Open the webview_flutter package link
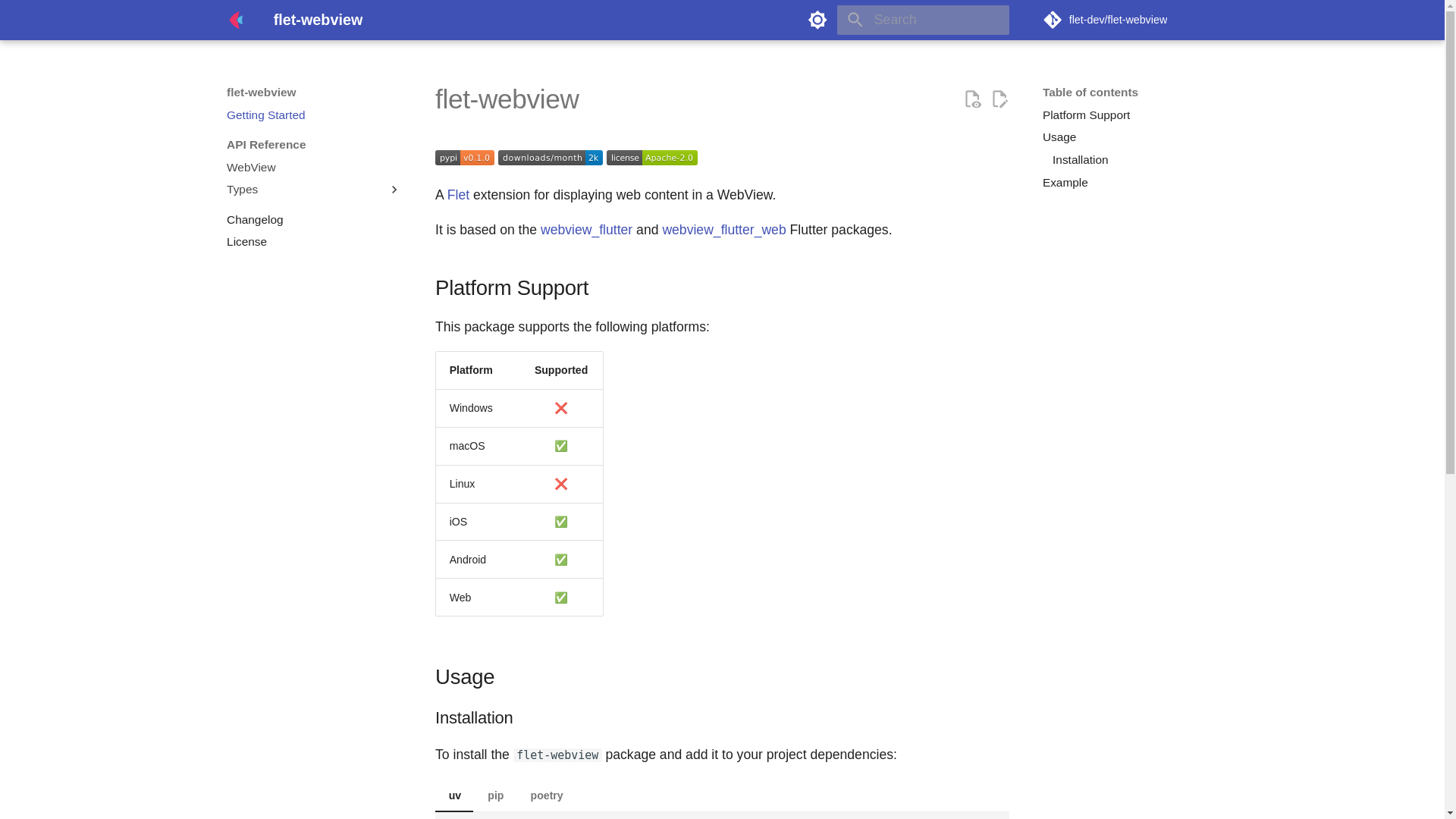 [586, 230]
